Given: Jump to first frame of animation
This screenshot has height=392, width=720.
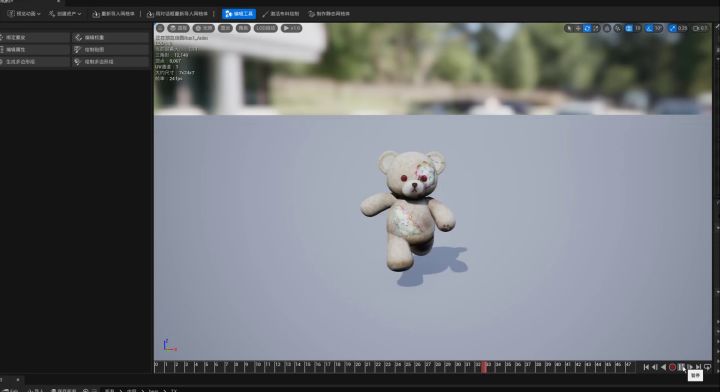Looking at the screenshot, I should coord(646,367).
